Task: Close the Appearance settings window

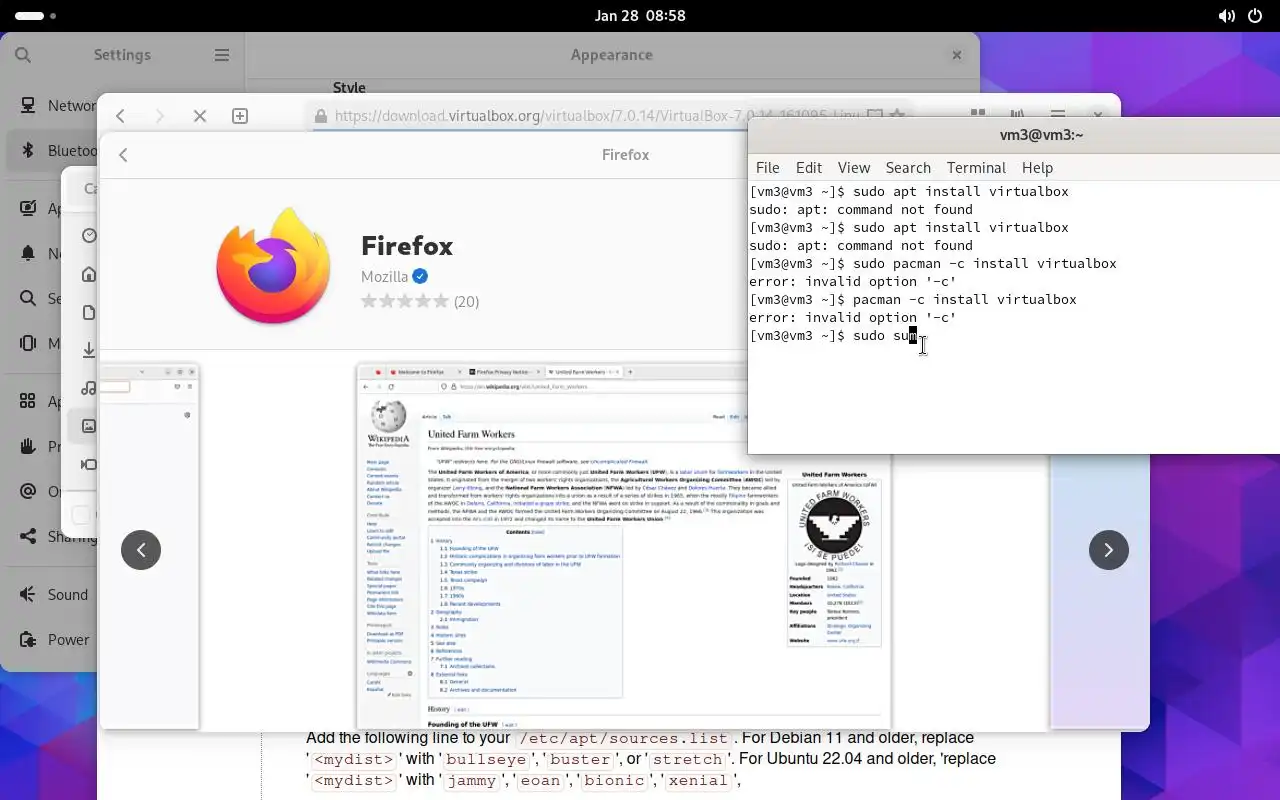Action: click(x=957, y=55)
